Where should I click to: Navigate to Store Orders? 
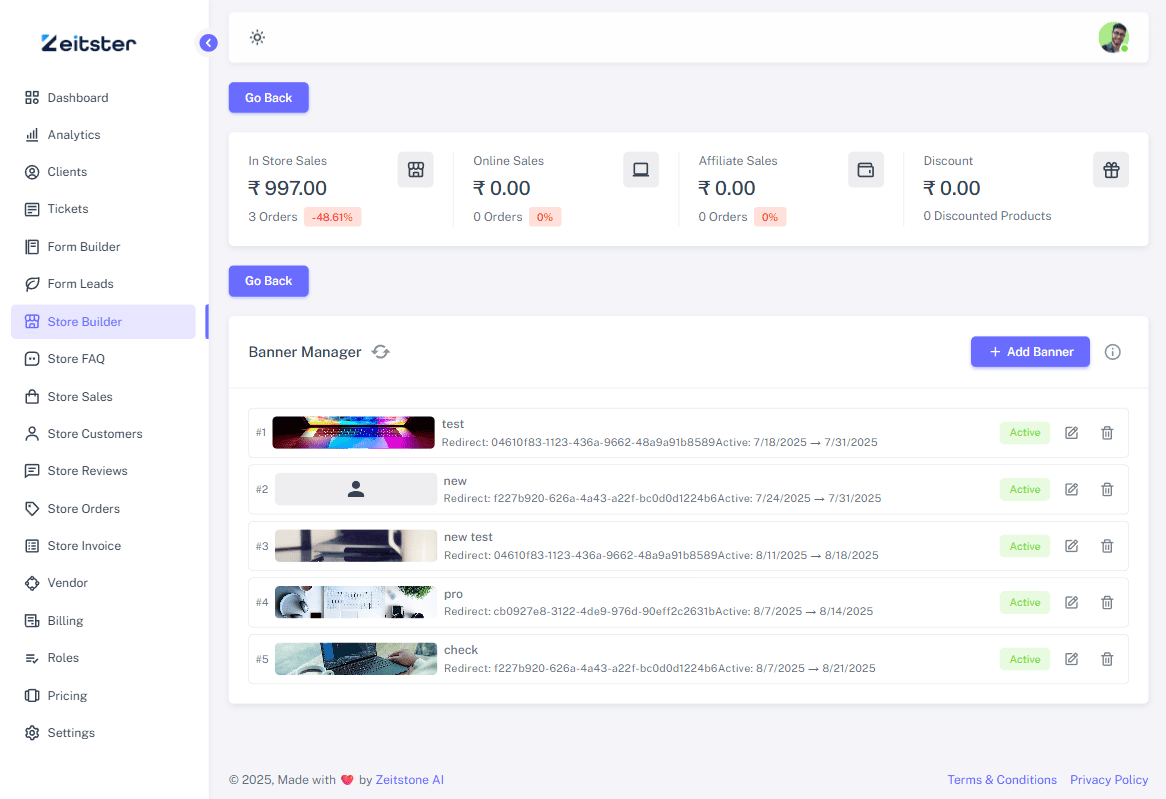pyautogui.click(x=103, y=509)
